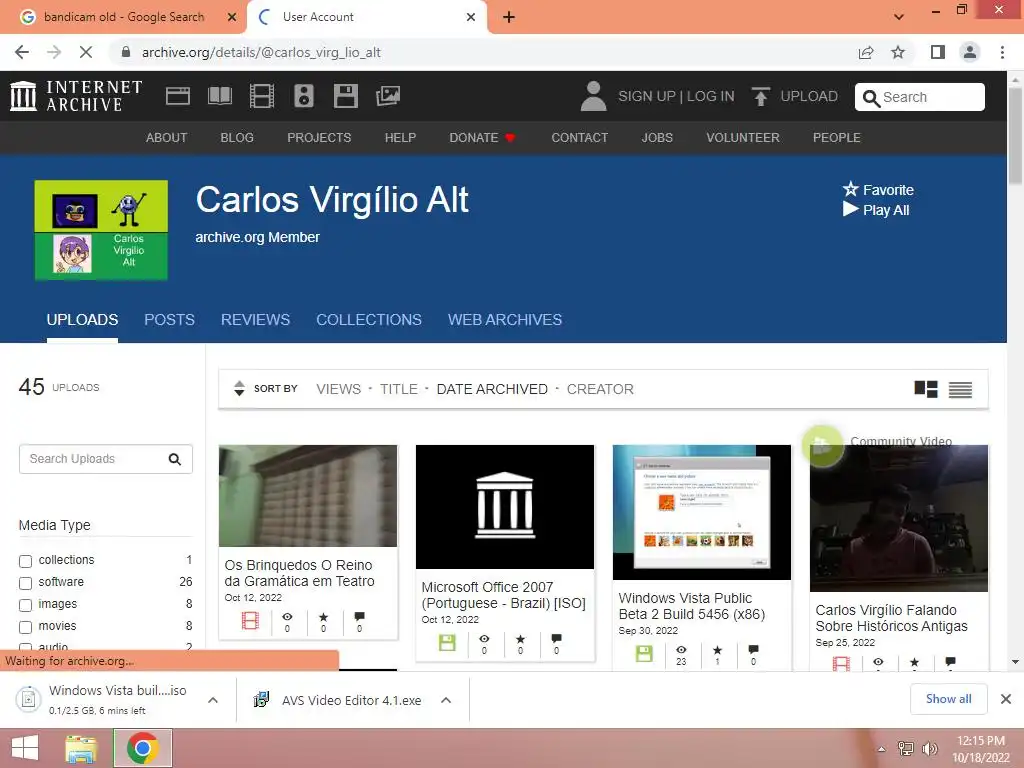
Task: Open the VOLUNTEER link
Action: [743, 138]
